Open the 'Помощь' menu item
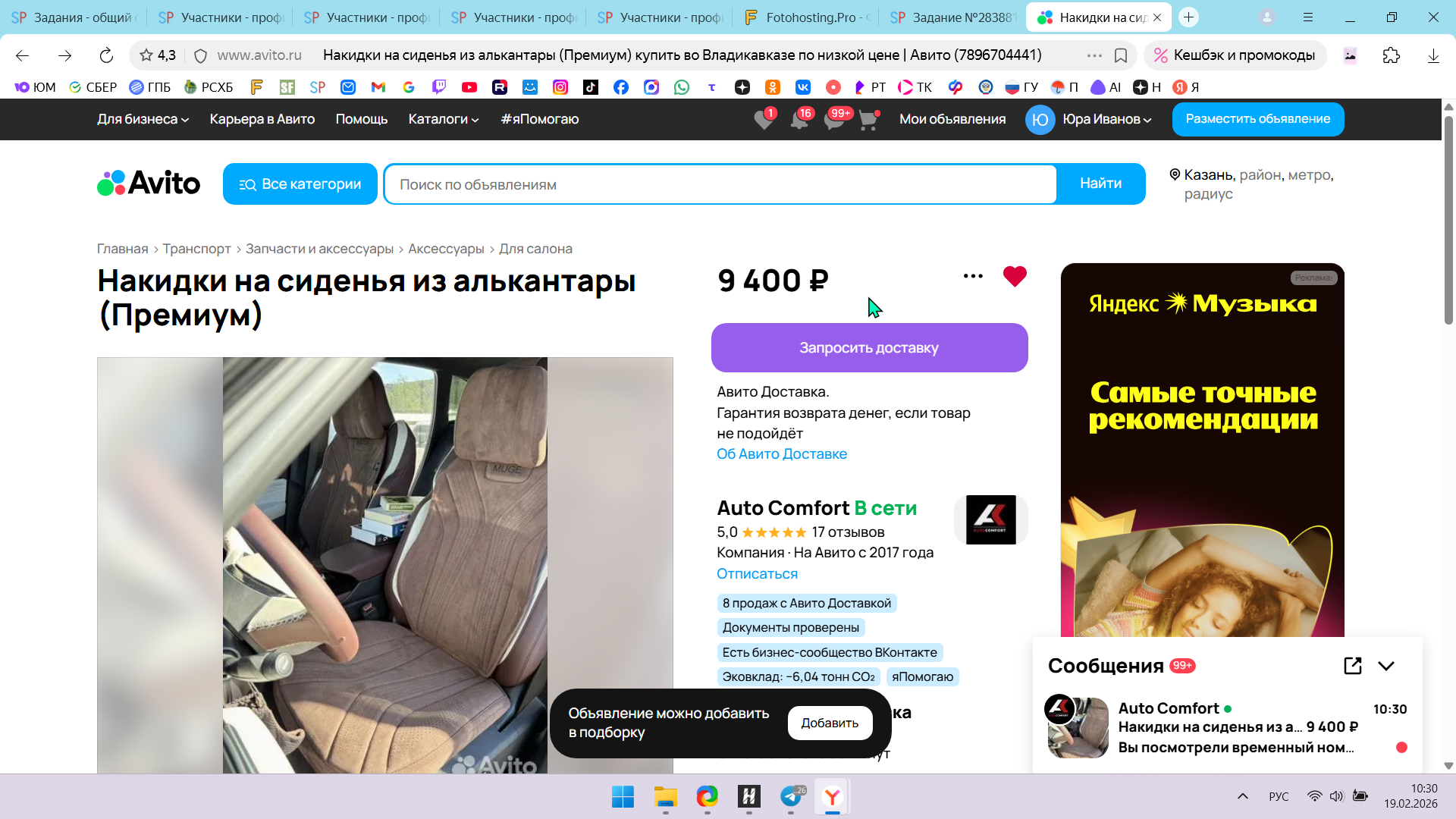 361,119
